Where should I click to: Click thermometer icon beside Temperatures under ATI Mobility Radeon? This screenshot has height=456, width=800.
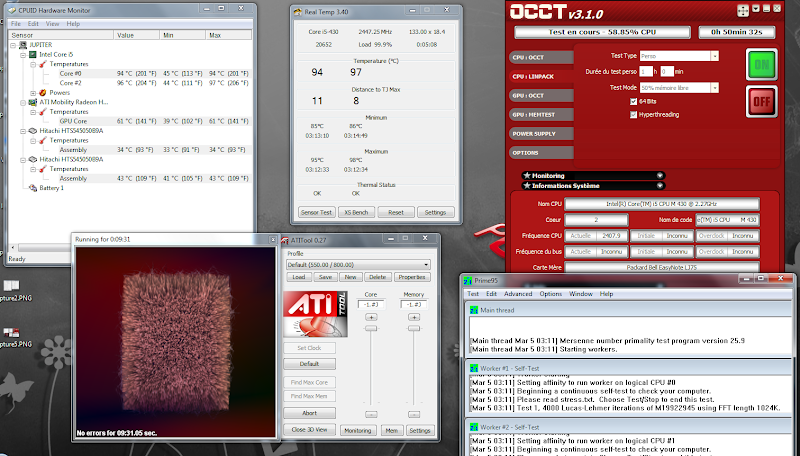(43, 112)
